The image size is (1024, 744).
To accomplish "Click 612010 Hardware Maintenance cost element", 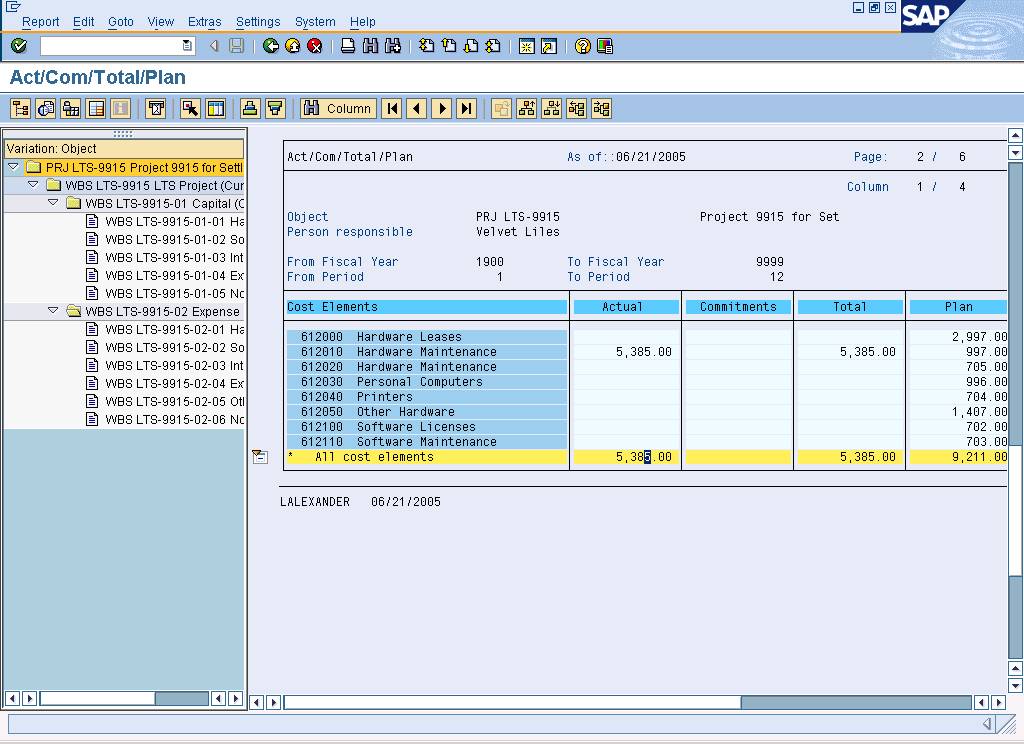I will pyautogui.click(x=426, y=351).
